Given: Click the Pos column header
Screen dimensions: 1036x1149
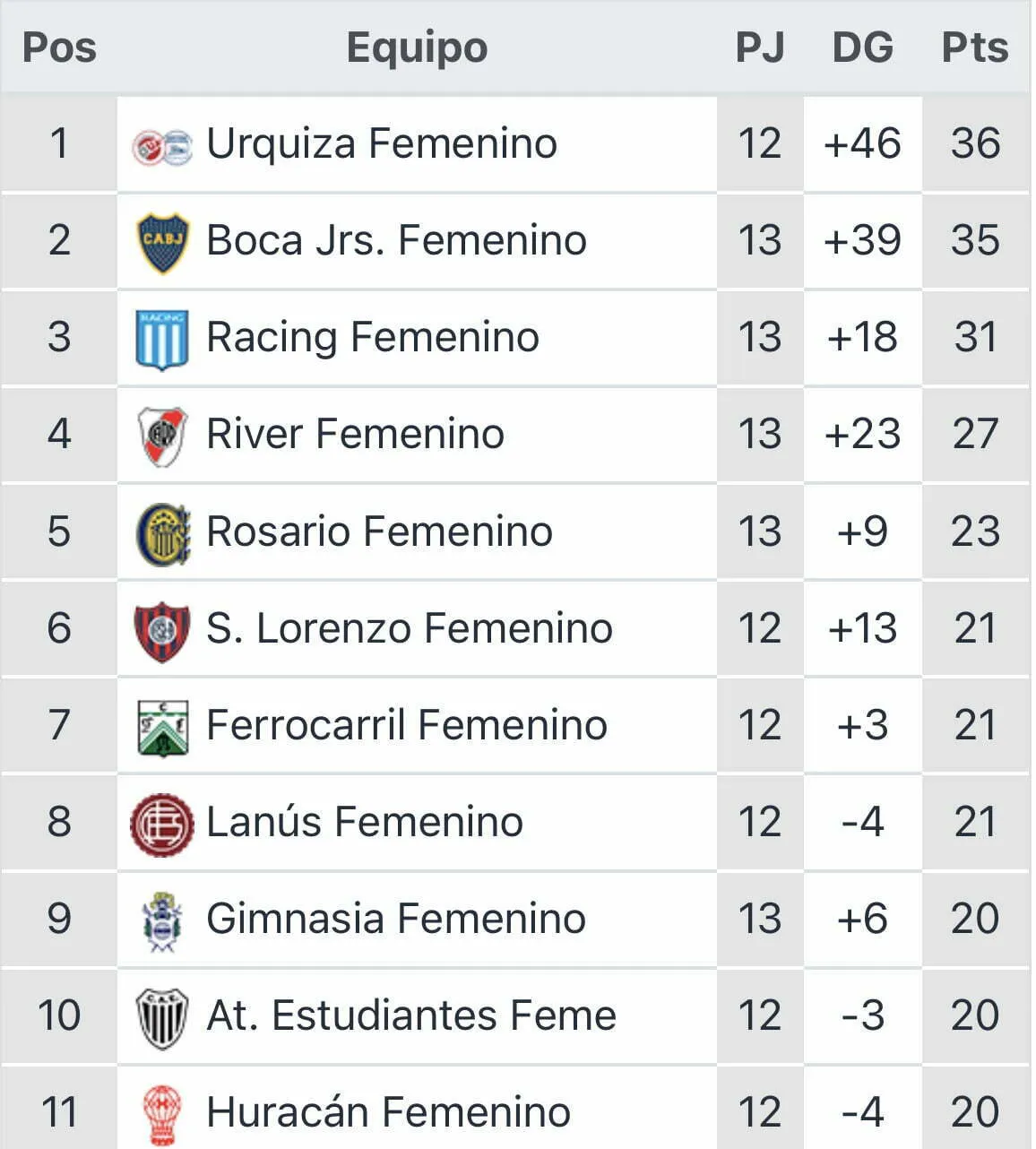Looking at the screenshot, I should 59,48.
